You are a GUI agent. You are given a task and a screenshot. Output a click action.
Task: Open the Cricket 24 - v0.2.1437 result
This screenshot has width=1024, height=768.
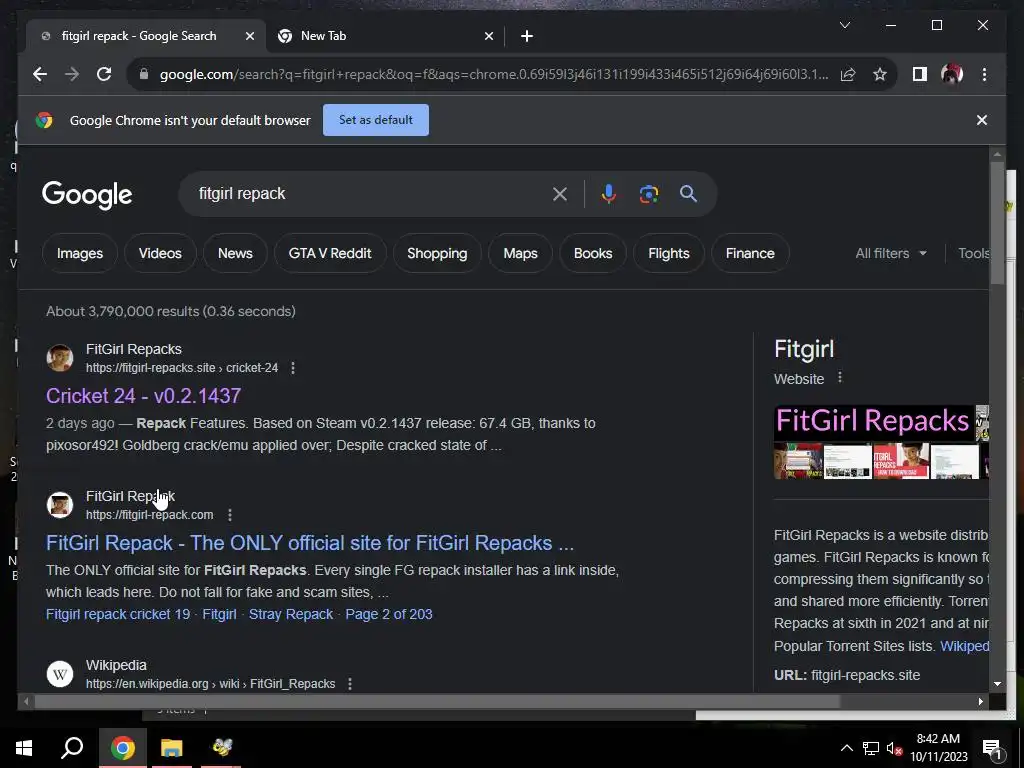pos(143,396)
